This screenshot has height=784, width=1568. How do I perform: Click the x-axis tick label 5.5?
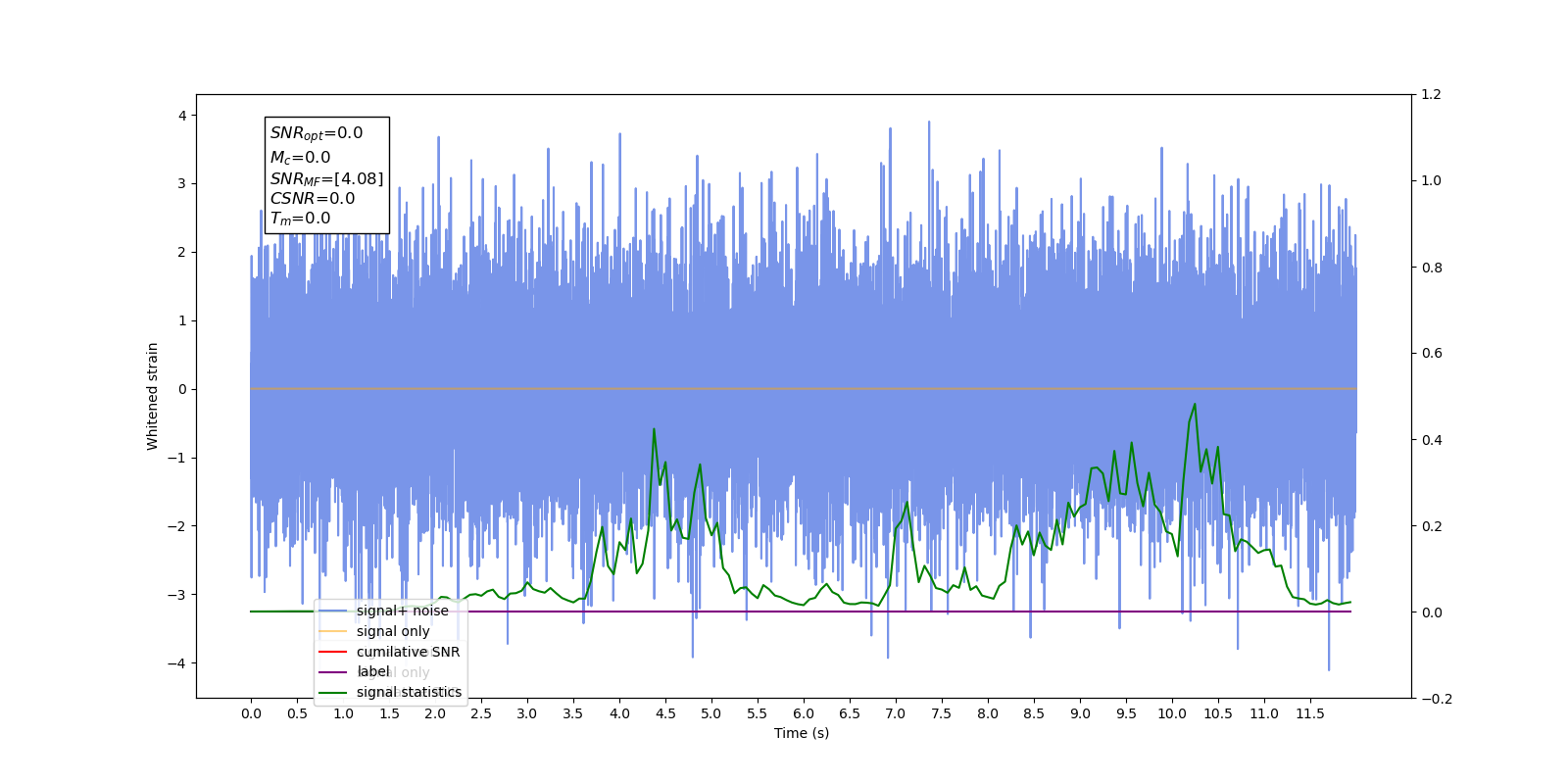pos(758,713)
